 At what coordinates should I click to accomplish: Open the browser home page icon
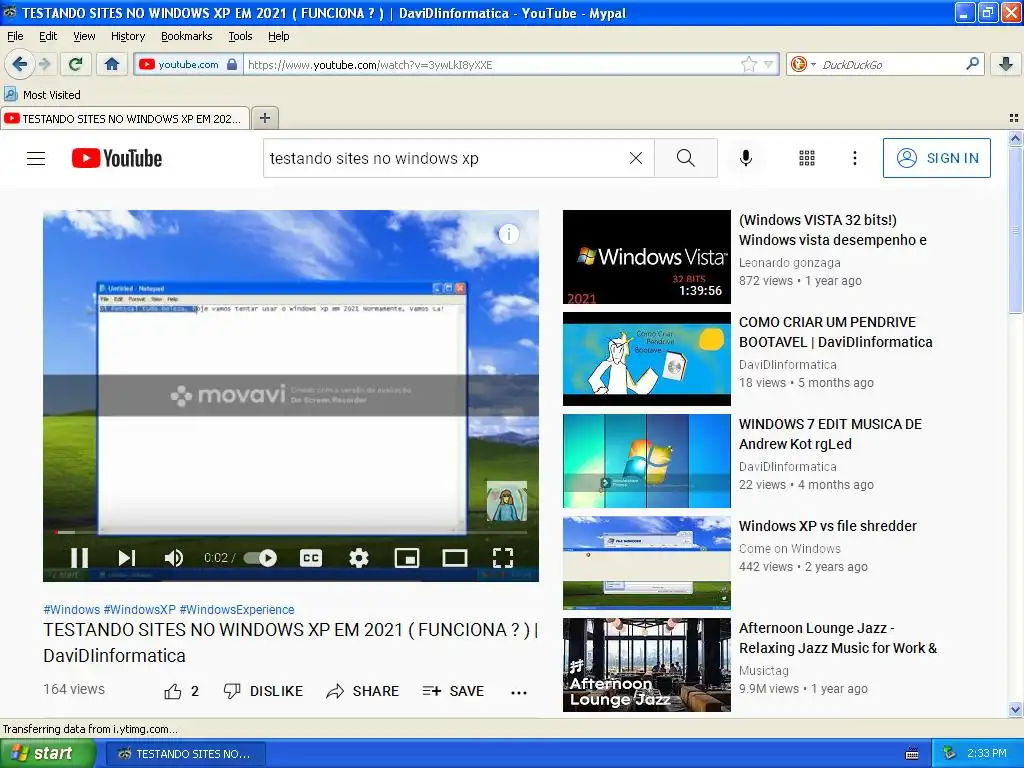click(112, 64)
